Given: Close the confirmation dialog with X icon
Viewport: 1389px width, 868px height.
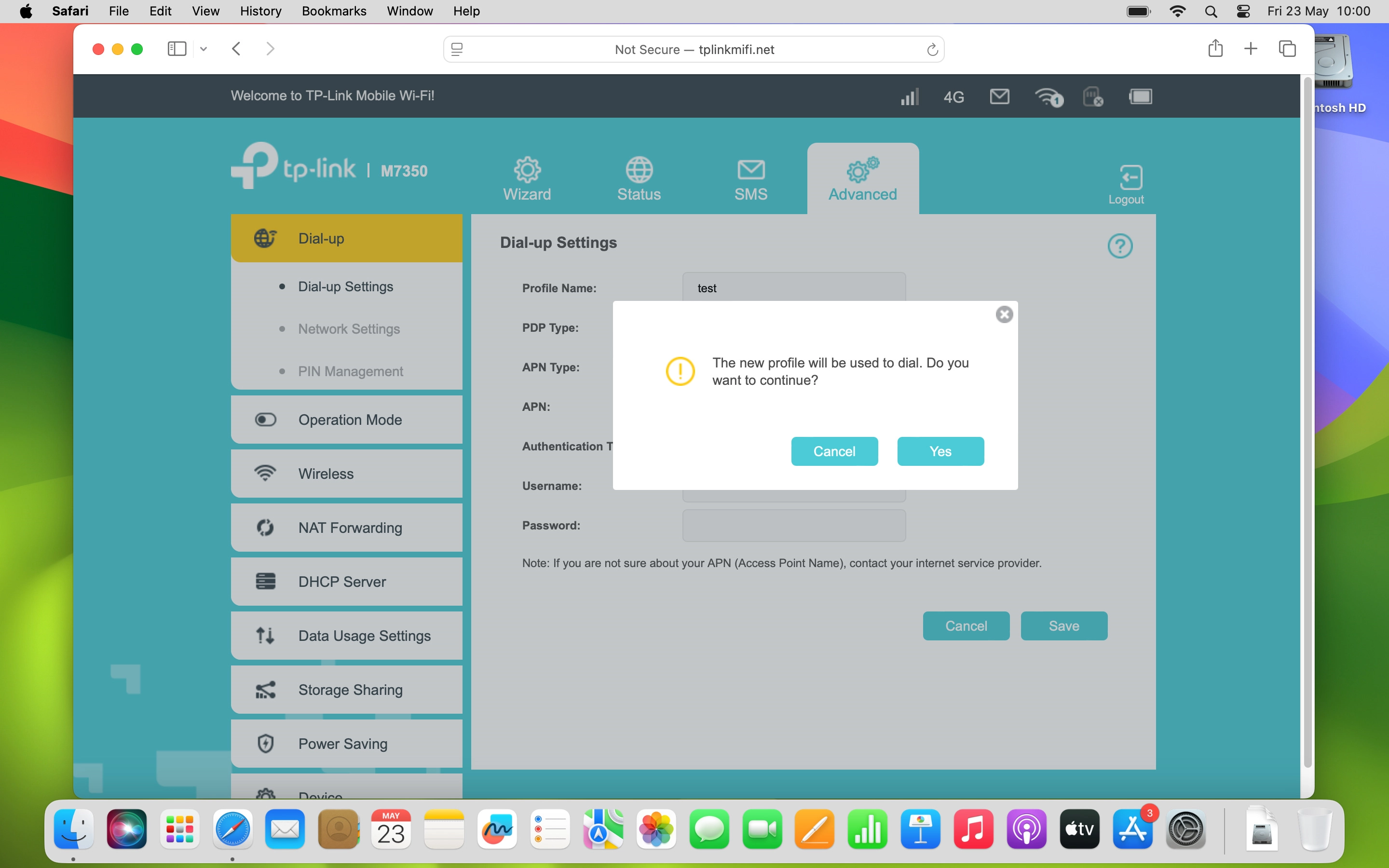Looking at the screenshot, I should tap(1004, 314).
